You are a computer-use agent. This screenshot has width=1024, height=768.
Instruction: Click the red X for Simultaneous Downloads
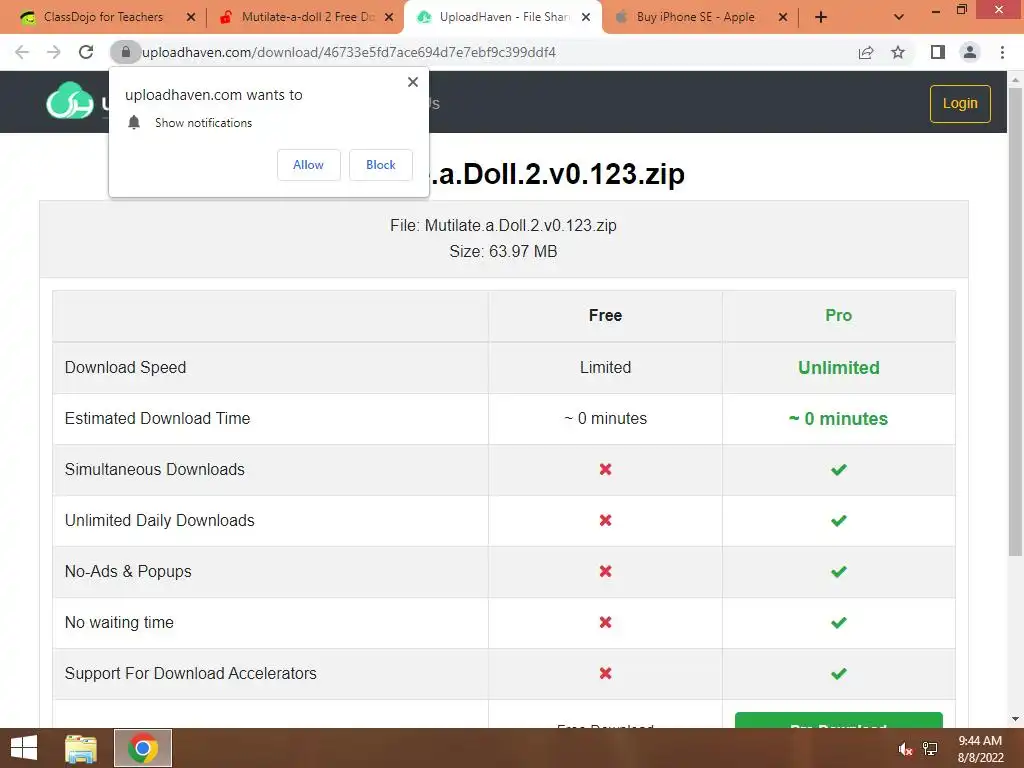pyautogui.click(x=605, y=470)
